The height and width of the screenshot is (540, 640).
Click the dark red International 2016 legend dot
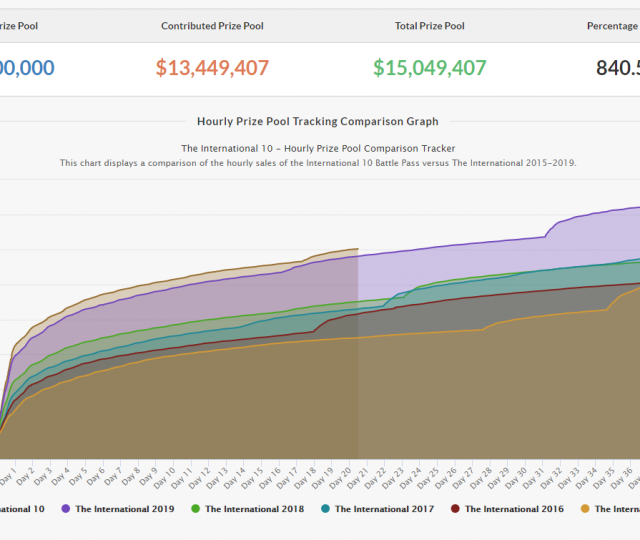tap(456, 509)
